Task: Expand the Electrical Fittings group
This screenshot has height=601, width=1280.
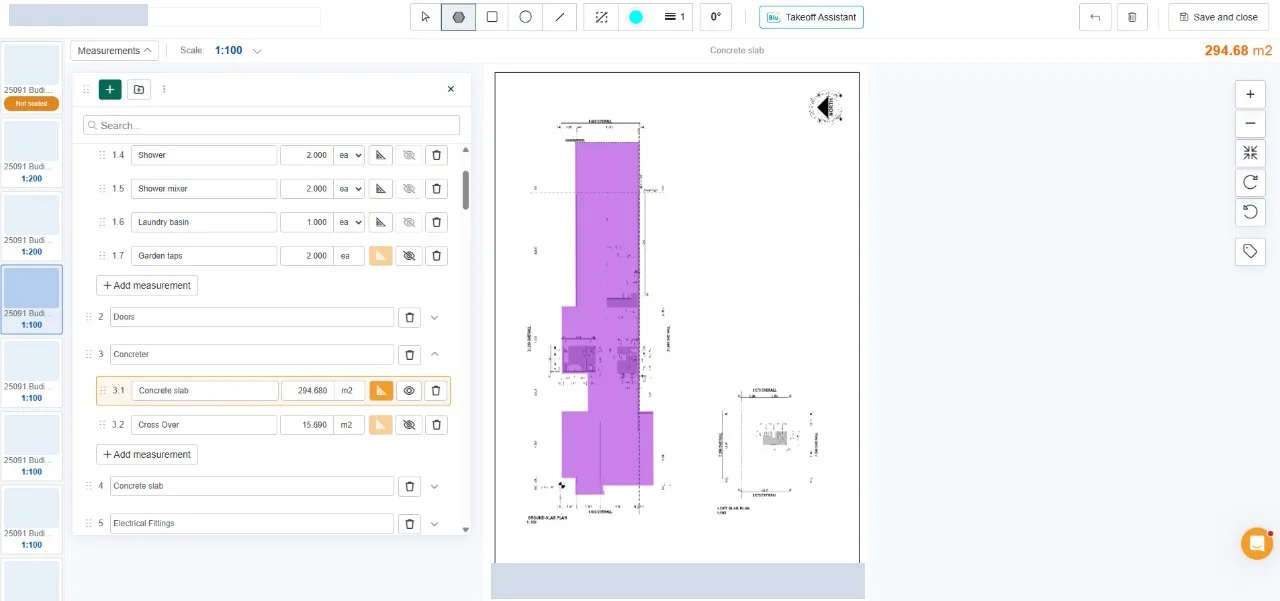Action: [434, 523]
